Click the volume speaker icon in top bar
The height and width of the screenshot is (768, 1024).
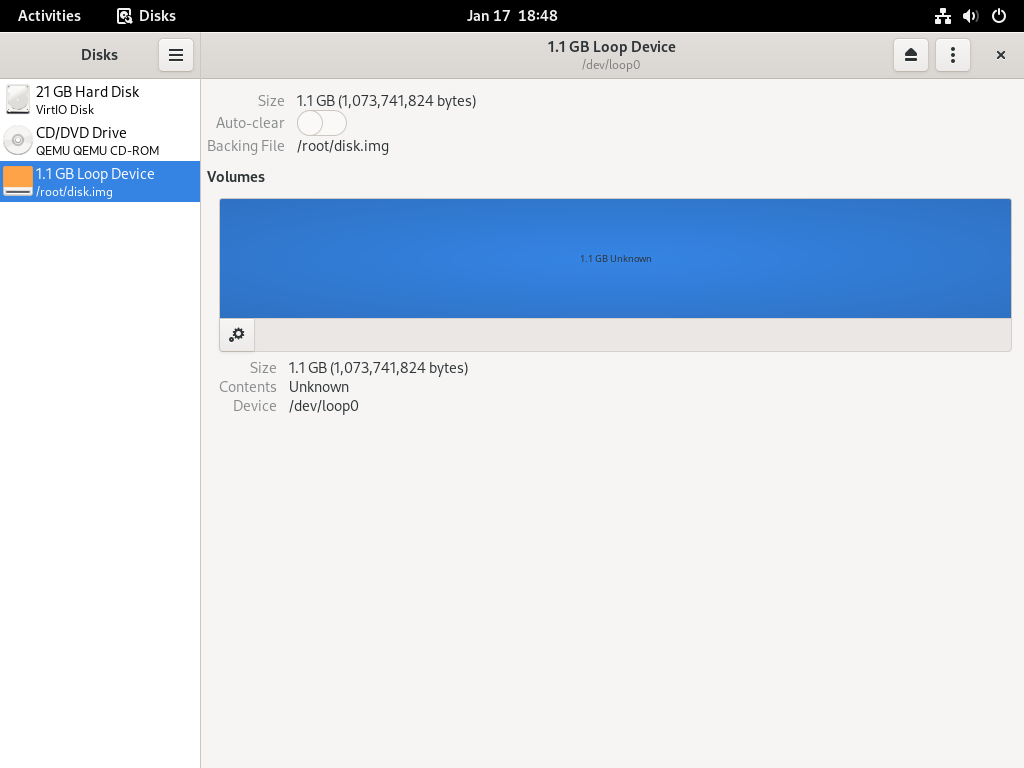pos(970,16)
